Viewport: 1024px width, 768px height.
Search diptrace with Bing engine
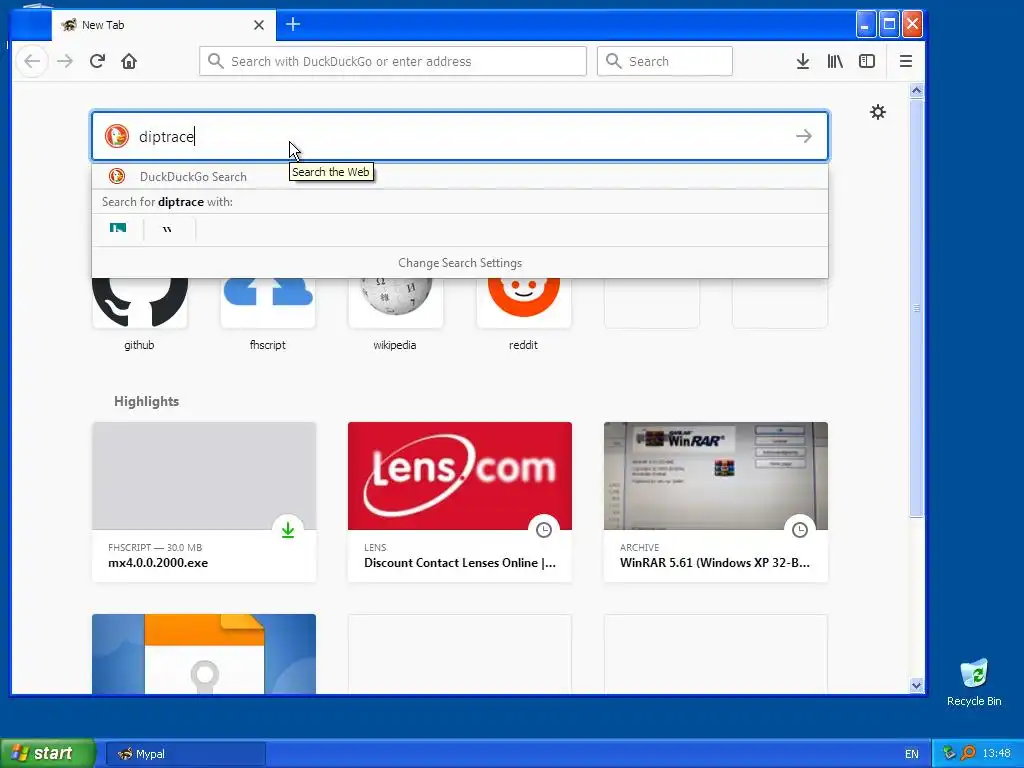118,230
